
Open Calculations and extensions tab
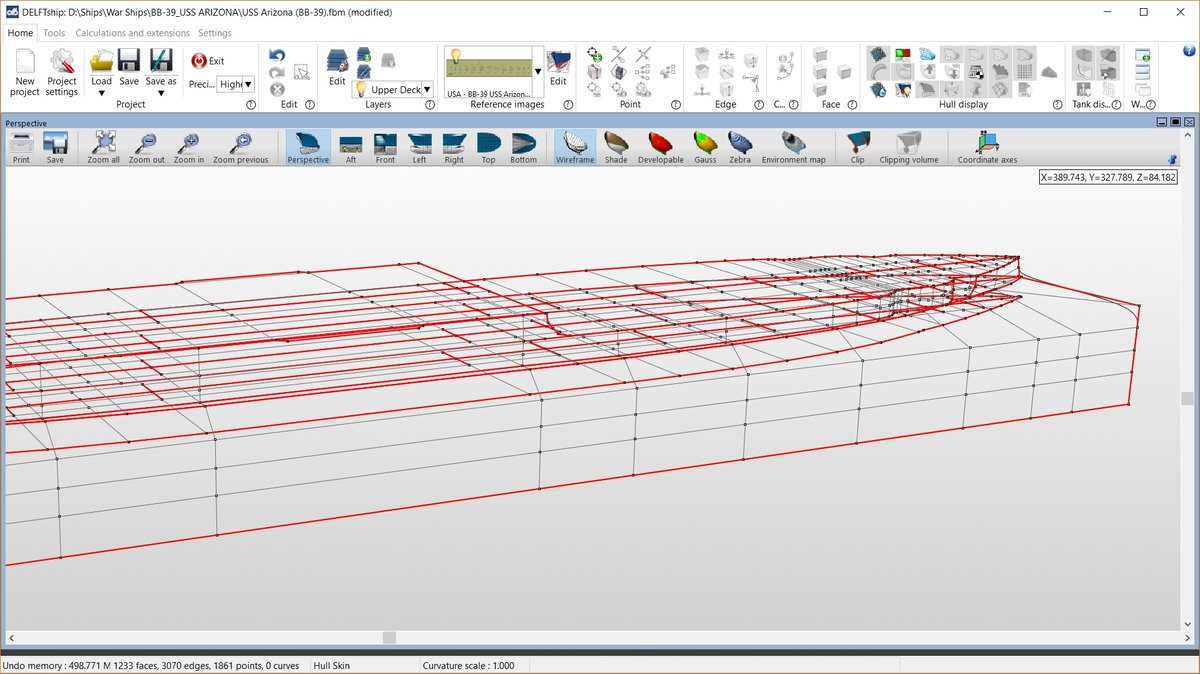pos(132,33)
